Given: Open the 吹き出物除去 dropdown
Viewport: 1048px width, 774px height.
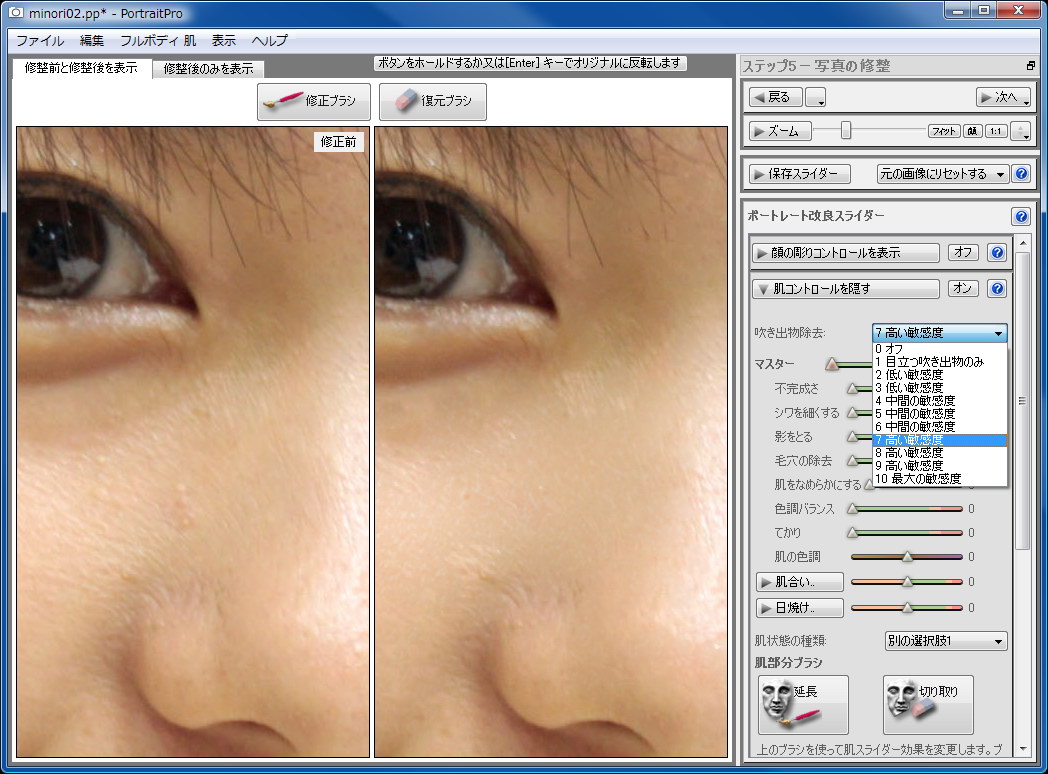Looking at the screenshot, I should tap(940, 333).
